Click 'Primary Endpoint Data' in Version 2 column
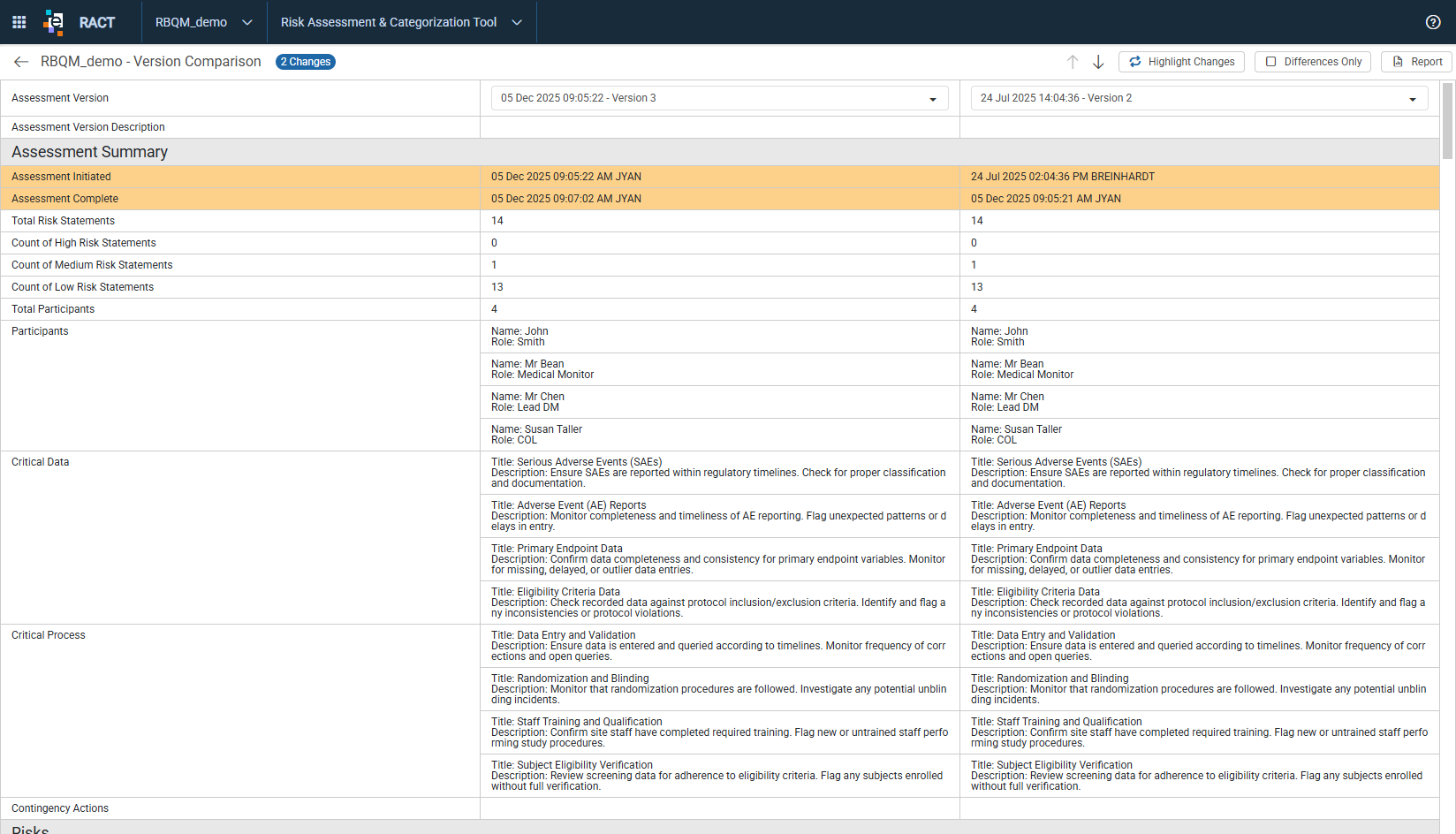This screenshot has height=834, width=1456. tap(1200, 559)
